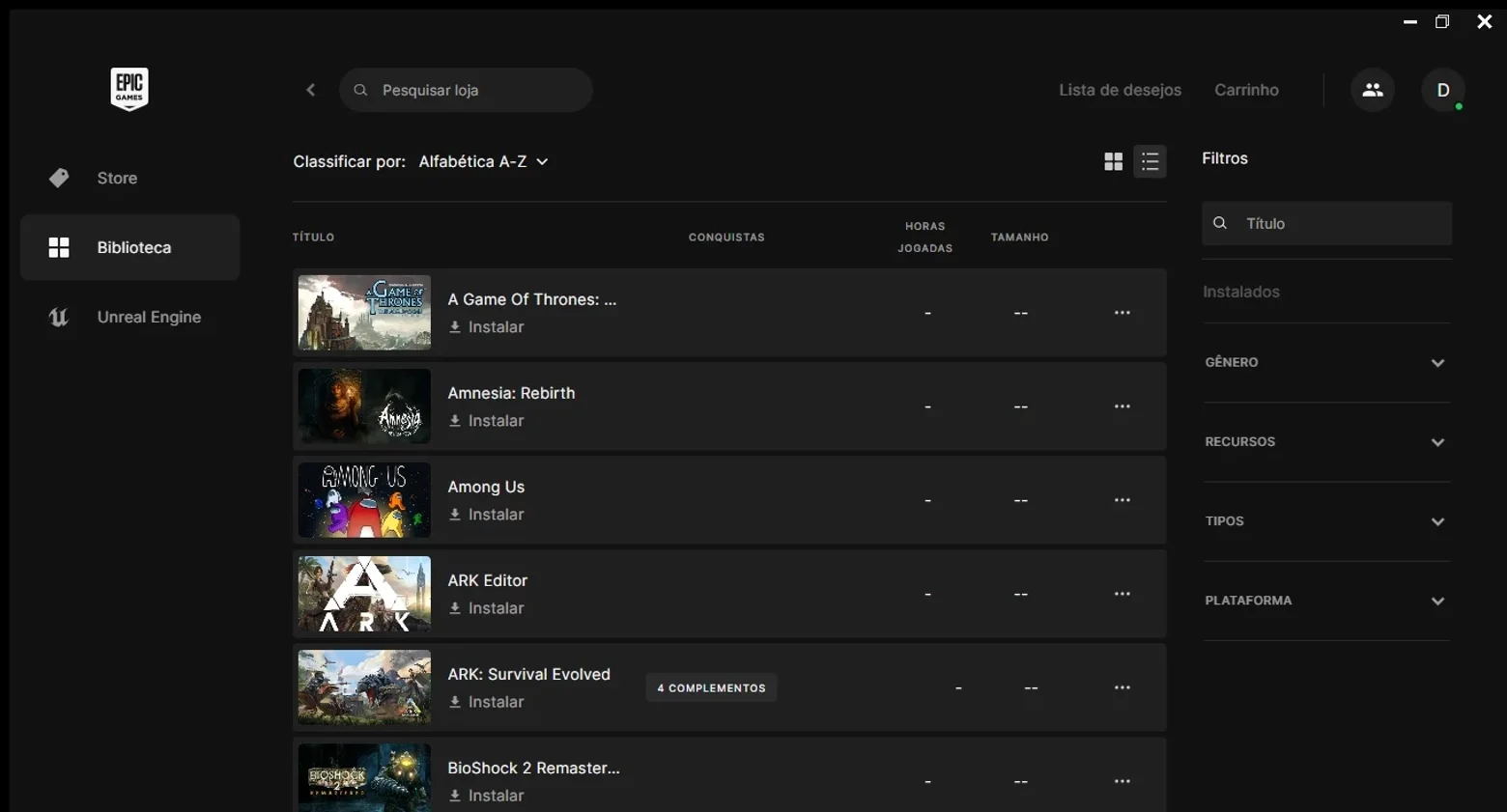Open Lista de desejos
This screenshot has width=1507, height=812.
click(x=1120, y=90)
